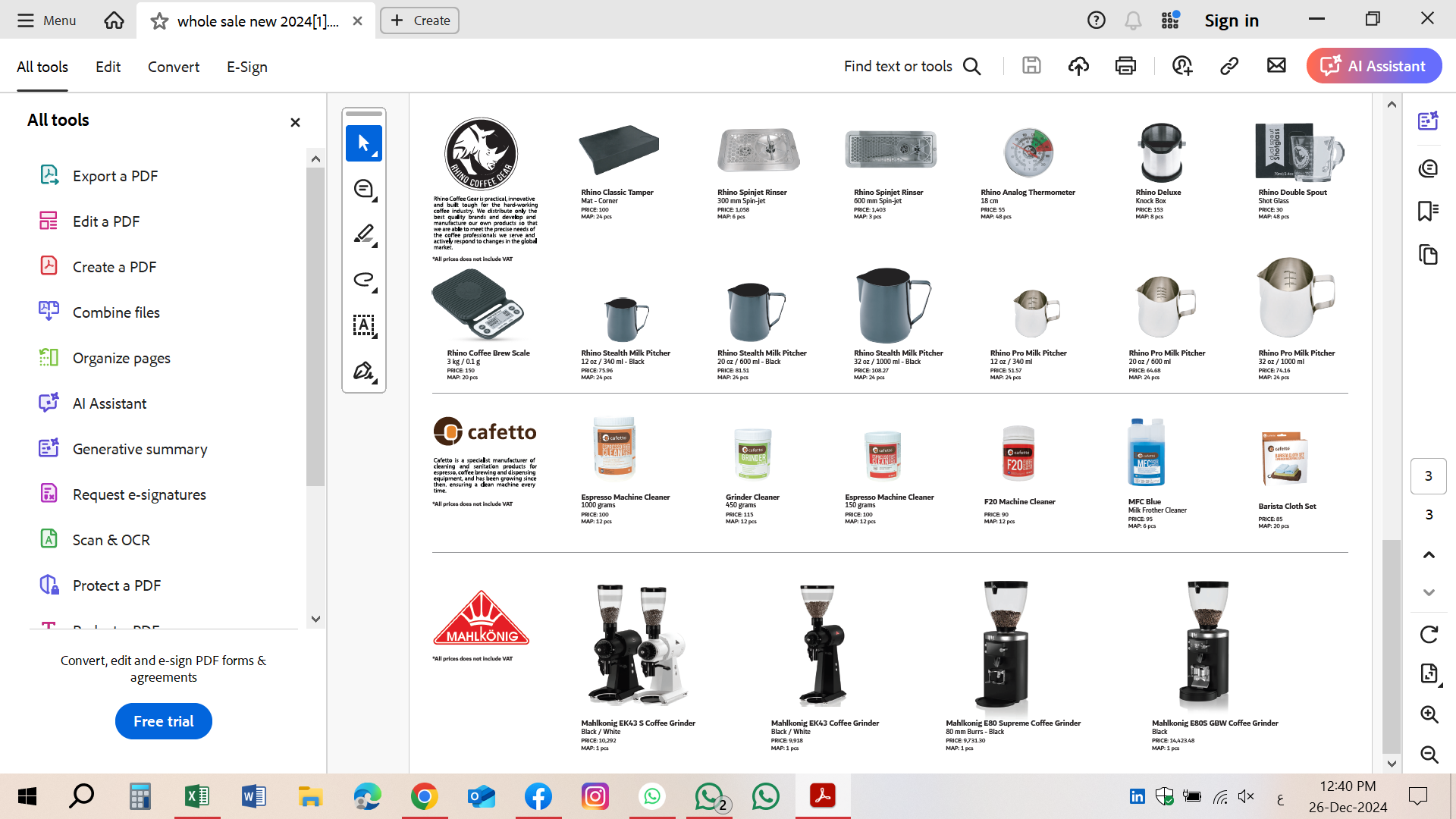1456x819 pixels.
Task: Zoom in with the magnifier plus icon
Action: click(x=1429, y=714)
